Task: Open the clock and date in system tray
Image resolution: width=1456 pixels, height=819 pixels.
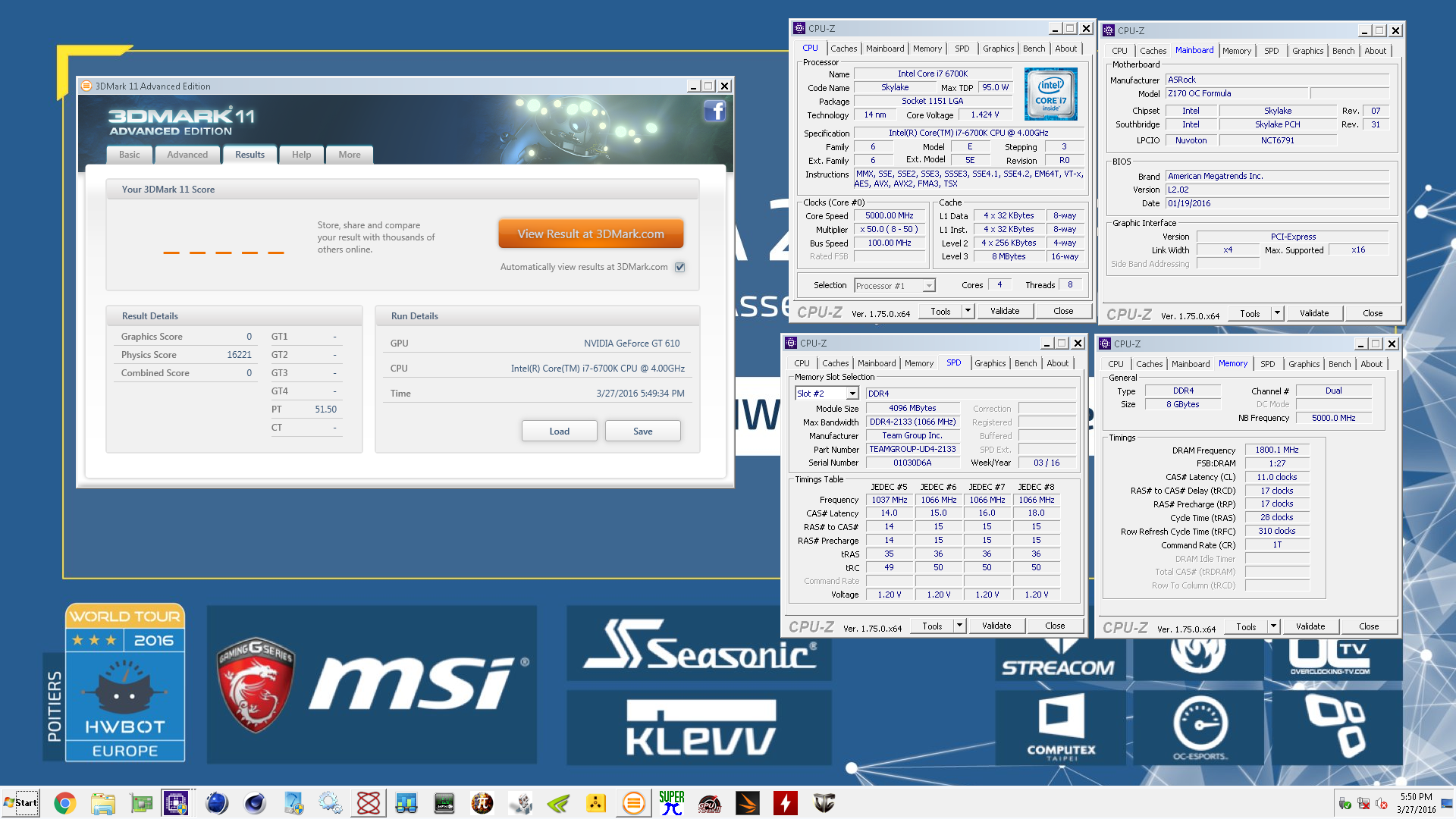Action: tap(1416, 803)
